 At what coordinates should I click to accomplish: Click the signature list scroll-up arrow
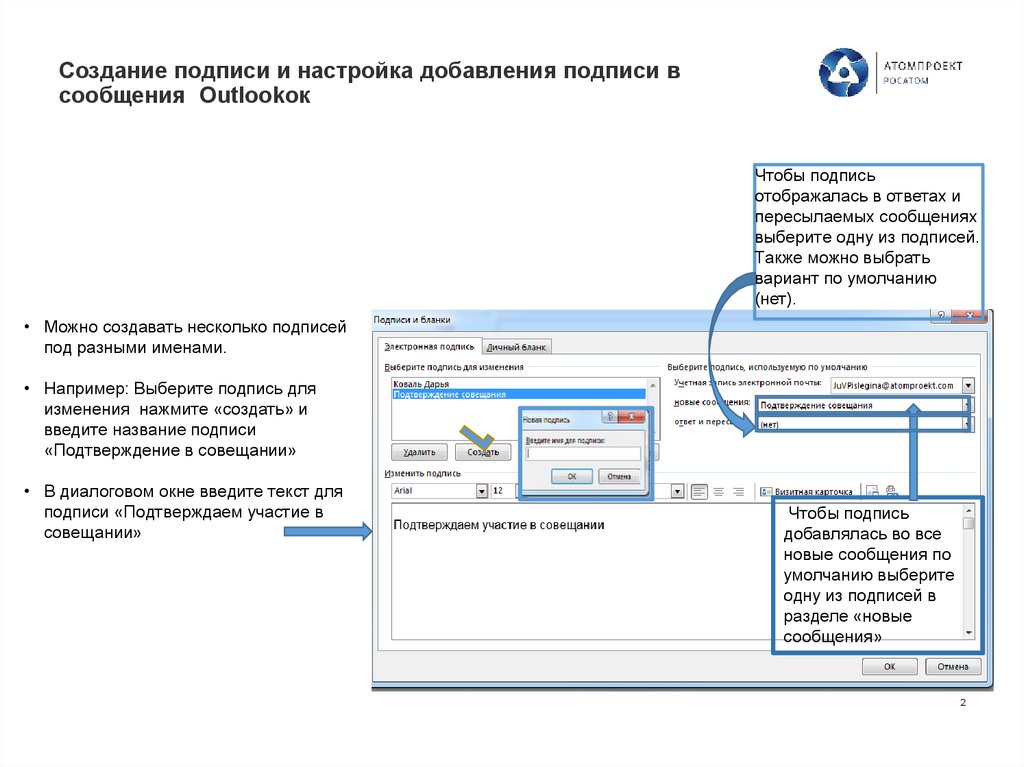[652, 385]
